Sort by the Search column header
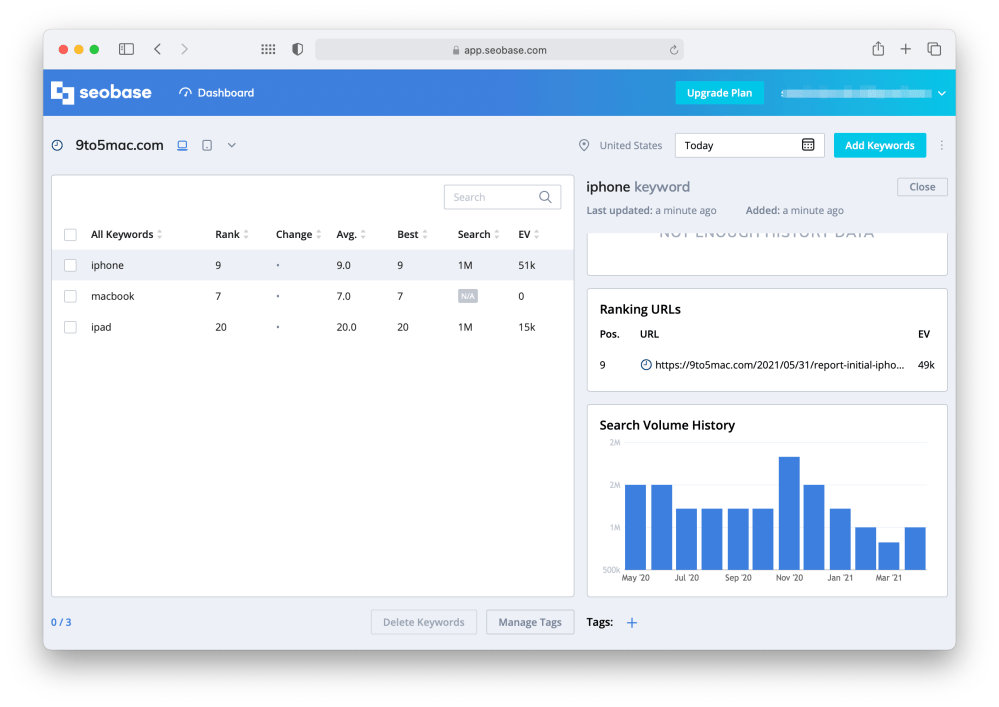Viewport: 999px width, 707px height. [478, 235]
